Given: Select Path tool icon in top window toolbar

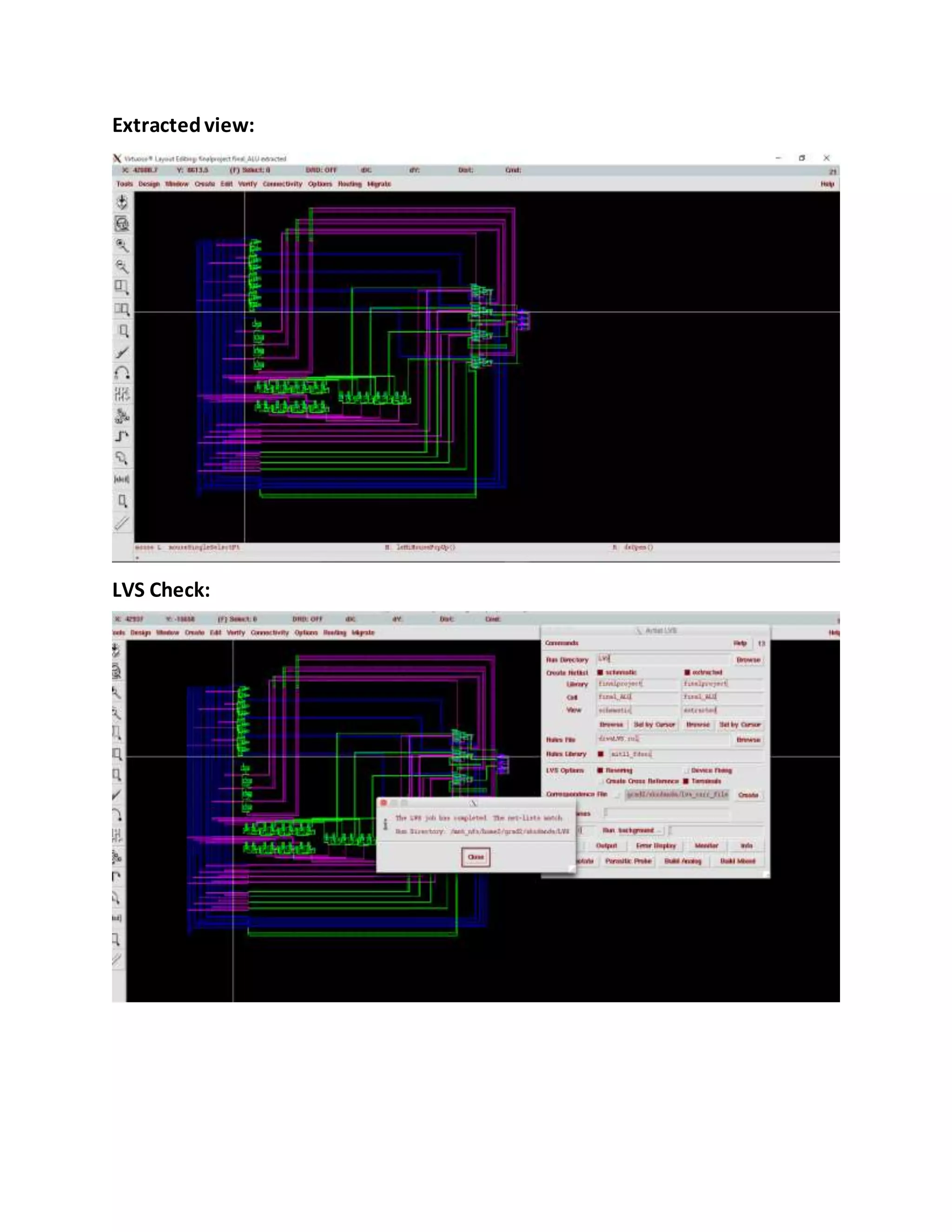Looking at the screenshot, I should point(122,437).
